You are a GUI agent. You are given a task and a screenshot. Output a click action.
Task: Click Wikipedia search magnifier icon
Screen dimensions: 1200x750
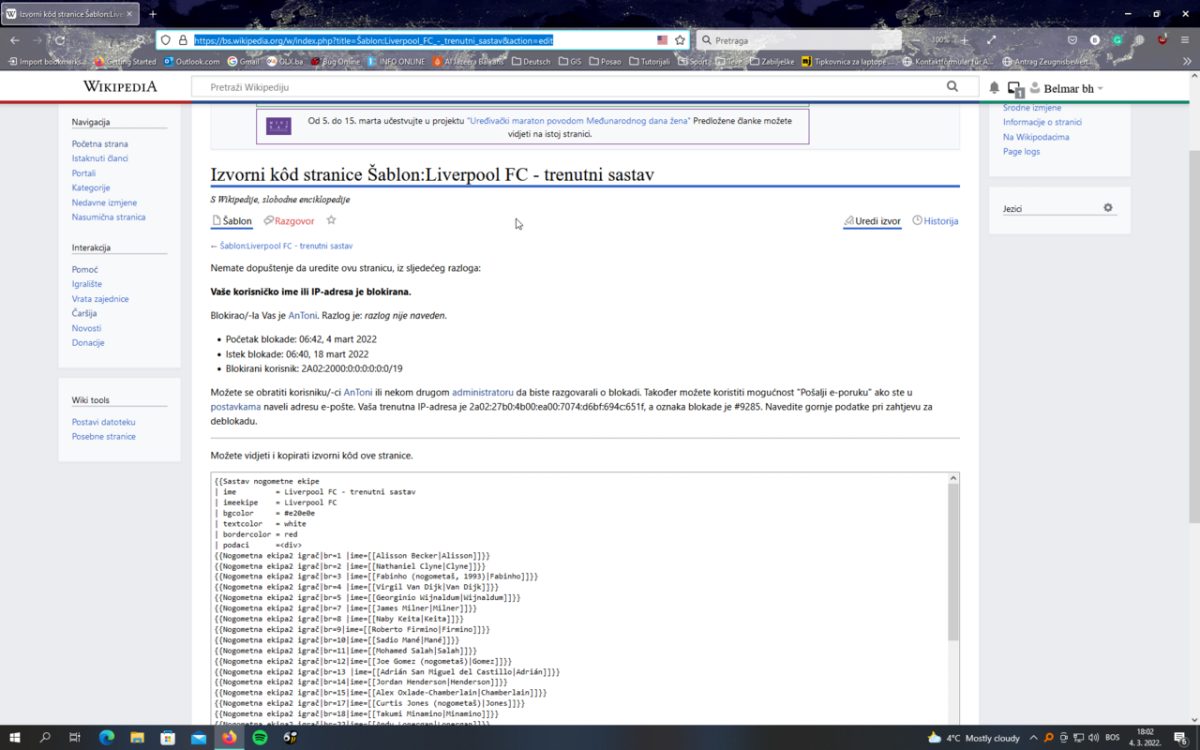click(x=950, y=87)
